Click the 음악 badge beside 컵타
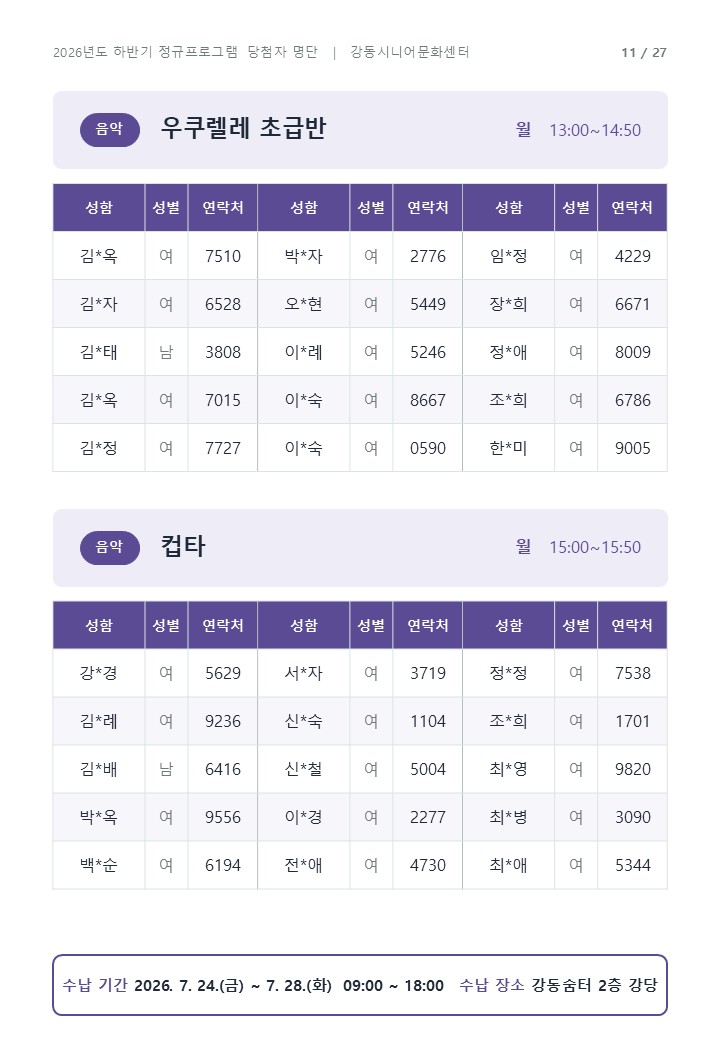 (109, 547)
